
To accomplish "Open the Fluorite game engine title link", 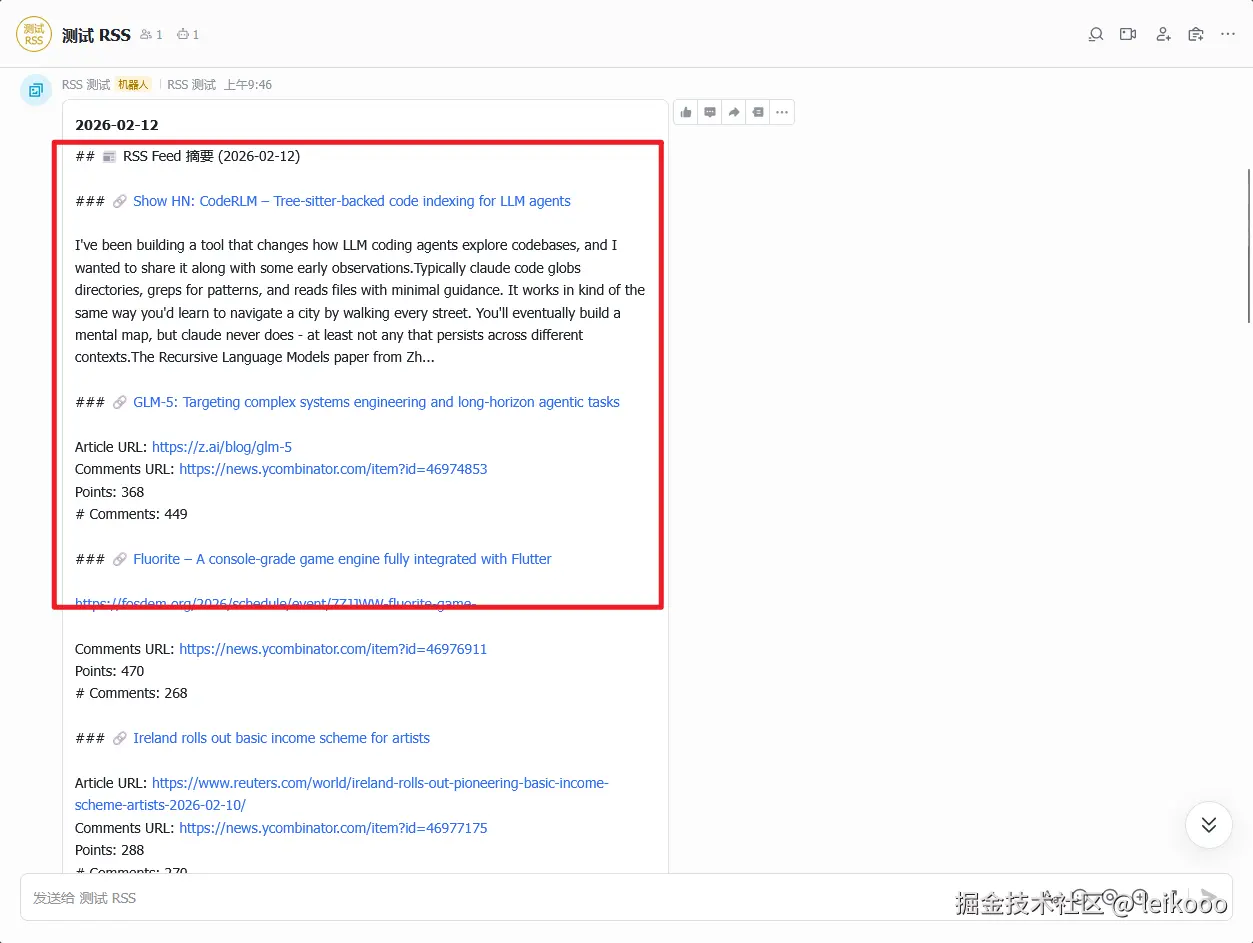I will coord(342,559).
